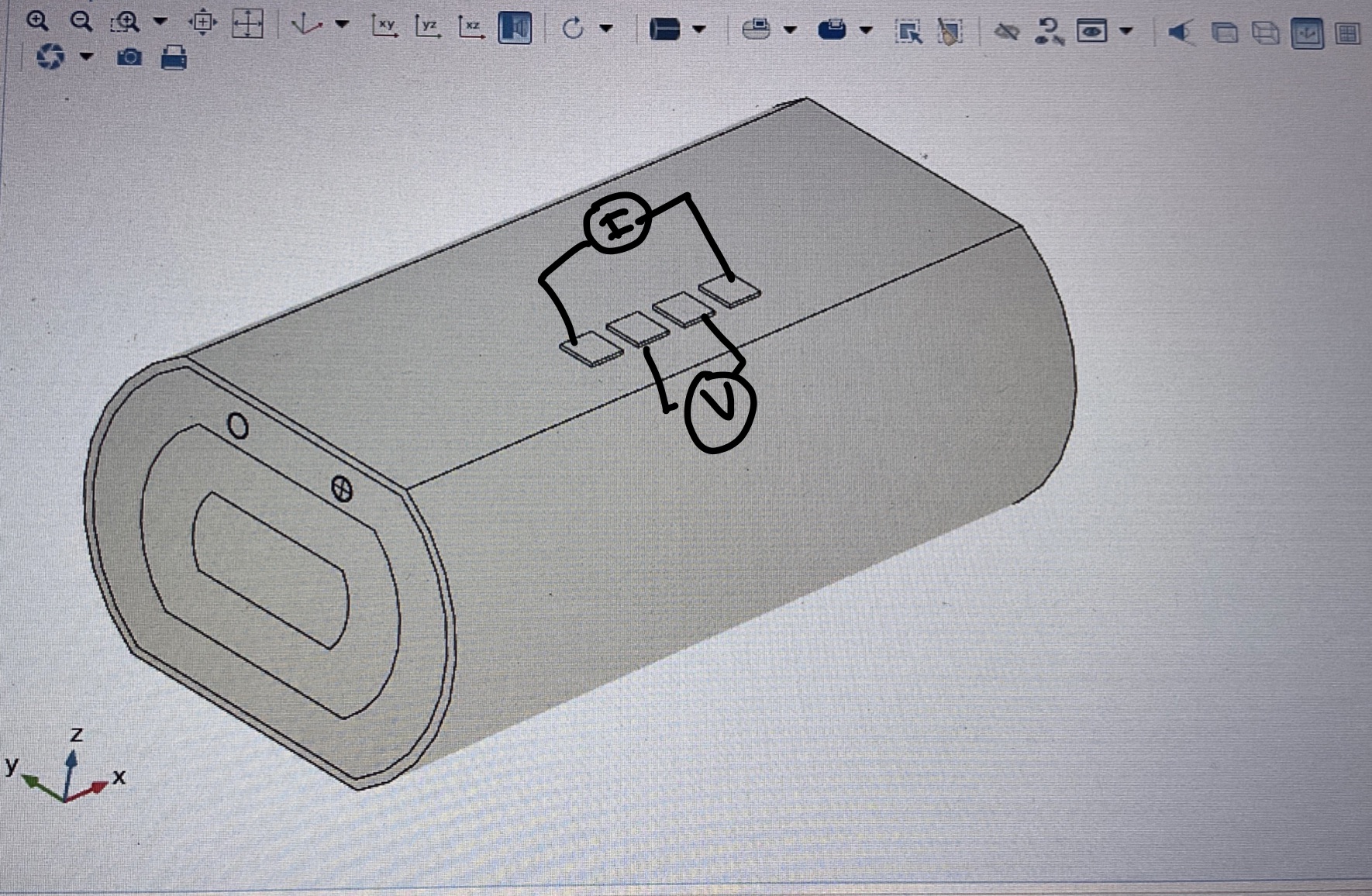This screenshot has width=1372, height=896.
Task: Click the Zoom In magnifier icon
Action: pos(36,22)
